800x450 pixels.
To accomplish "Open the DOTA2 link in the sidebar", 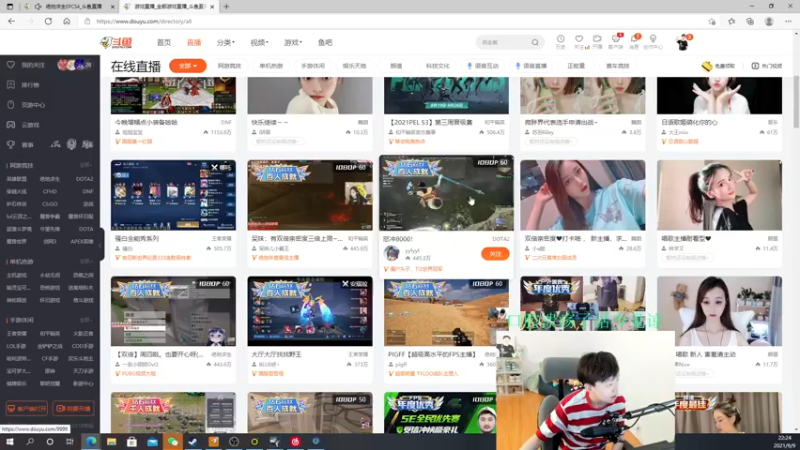I will click(84, 179).
